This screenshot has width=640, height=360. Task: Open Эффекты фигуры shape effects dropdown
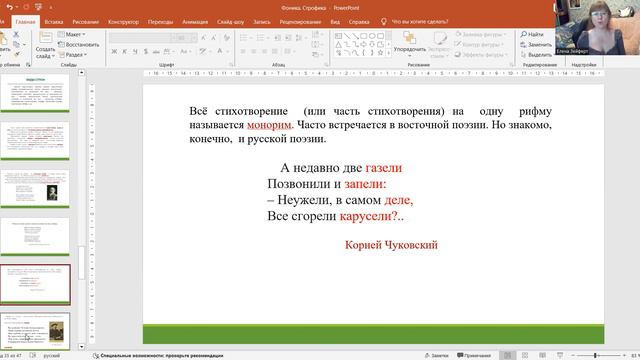click(x=482, y=55)
